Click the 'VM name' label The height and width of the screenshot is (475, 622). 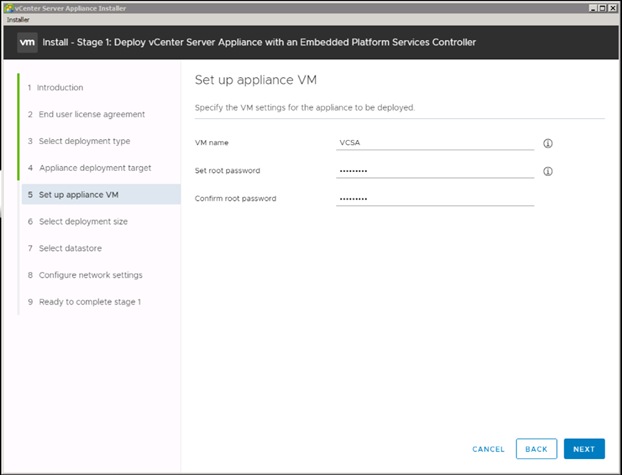tap(211, 142)
